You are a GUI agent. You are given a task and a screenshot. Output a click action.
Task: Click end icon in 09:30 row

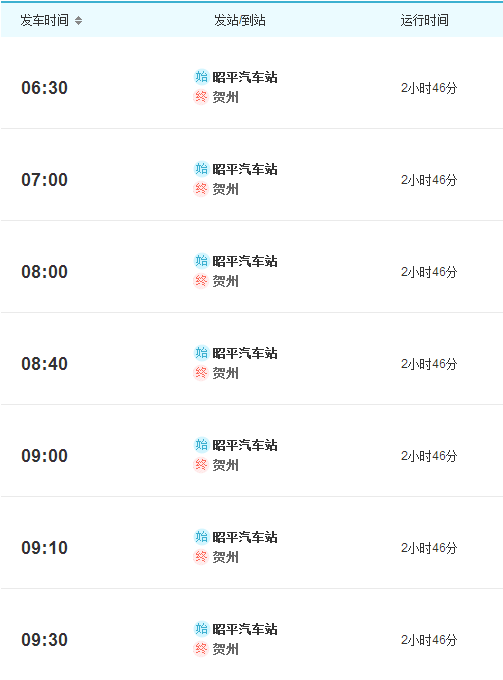pos(201,648)
